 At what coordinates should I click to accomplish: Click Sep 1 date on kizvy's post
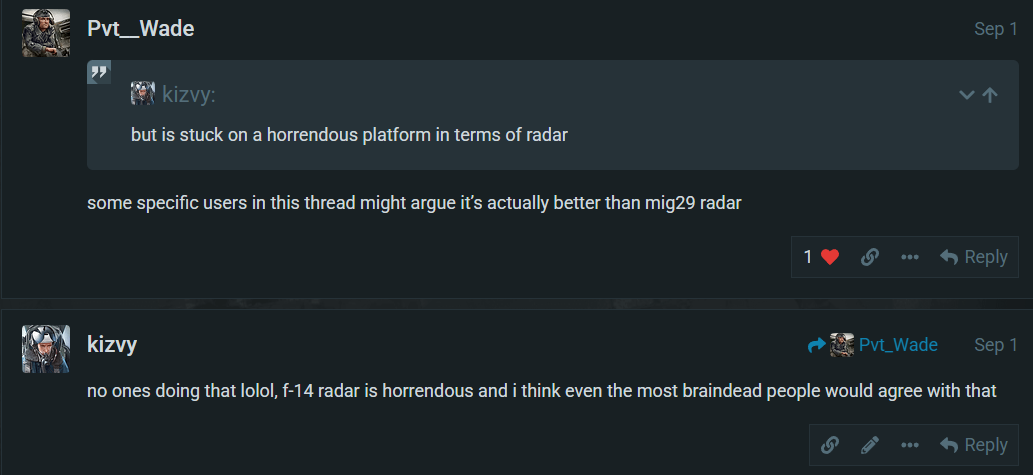tap(995, 345)
